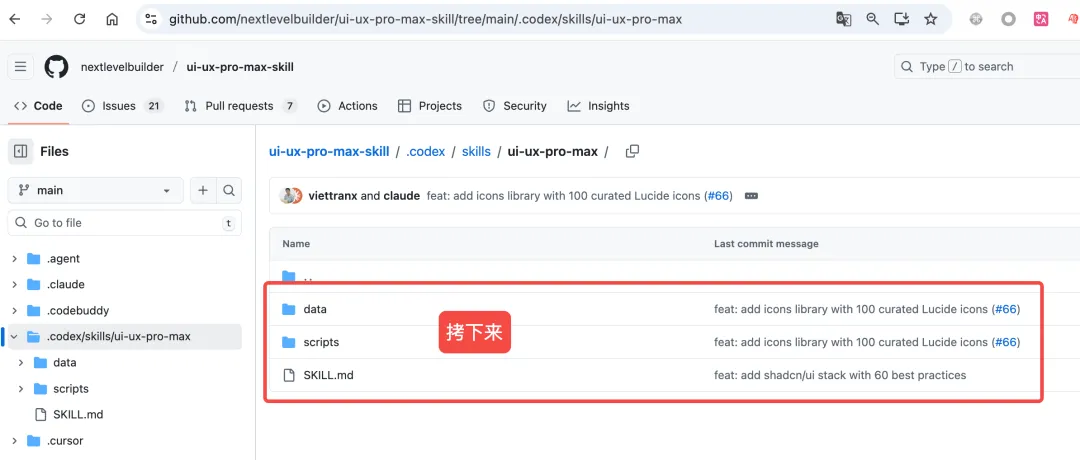Switch to the Issues tab
1080x460 pixels.
pyautogui.click(x=121, y=106)
